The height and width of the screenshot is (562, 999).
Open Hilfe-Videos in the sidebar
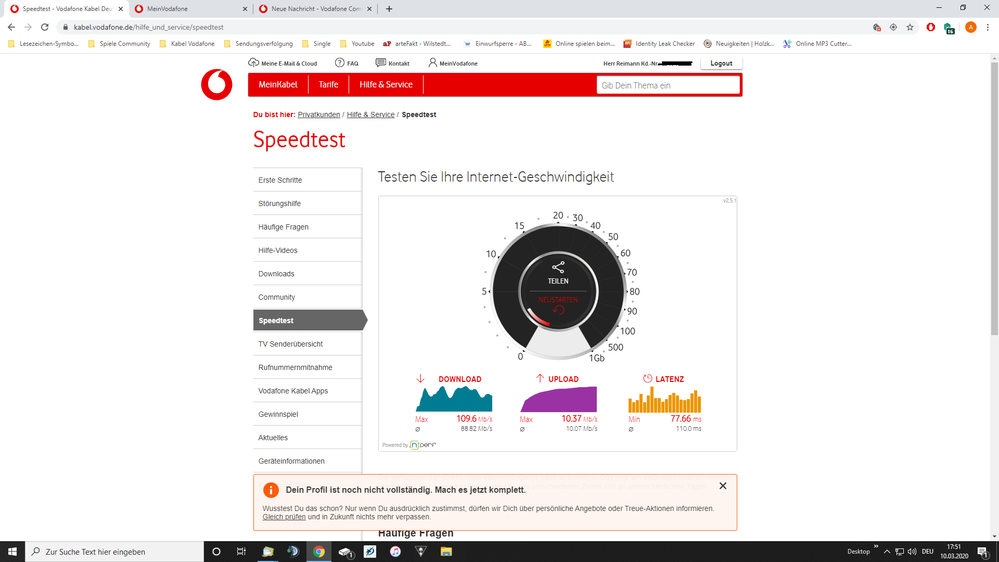[x=307, y=250]
